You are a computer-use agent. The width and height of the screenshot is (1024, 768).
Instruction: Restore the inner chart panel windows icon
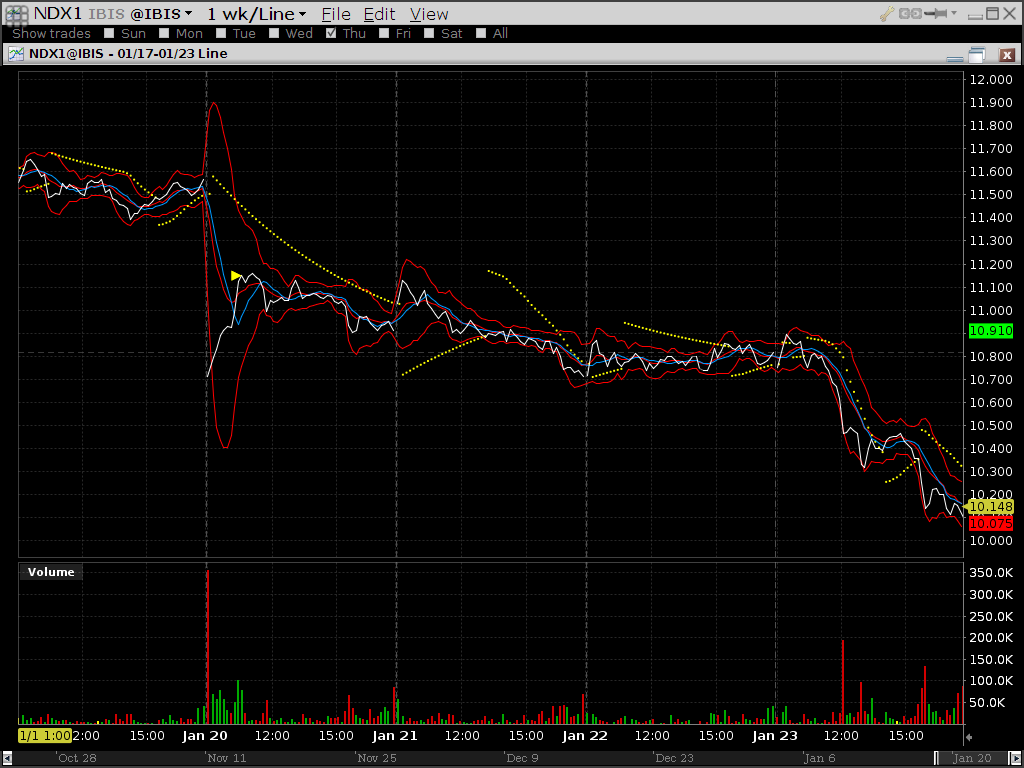tap(977, 55)
